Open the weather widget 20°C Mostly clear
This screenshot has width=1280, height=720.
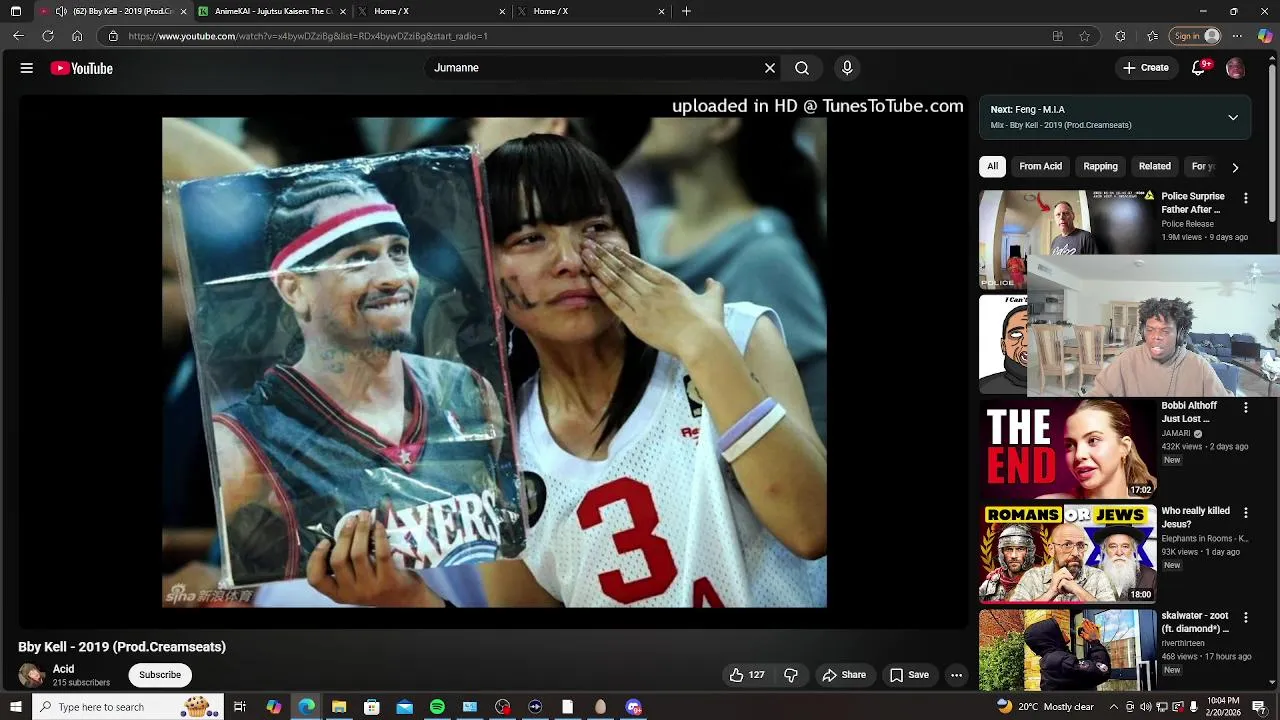1044,707
